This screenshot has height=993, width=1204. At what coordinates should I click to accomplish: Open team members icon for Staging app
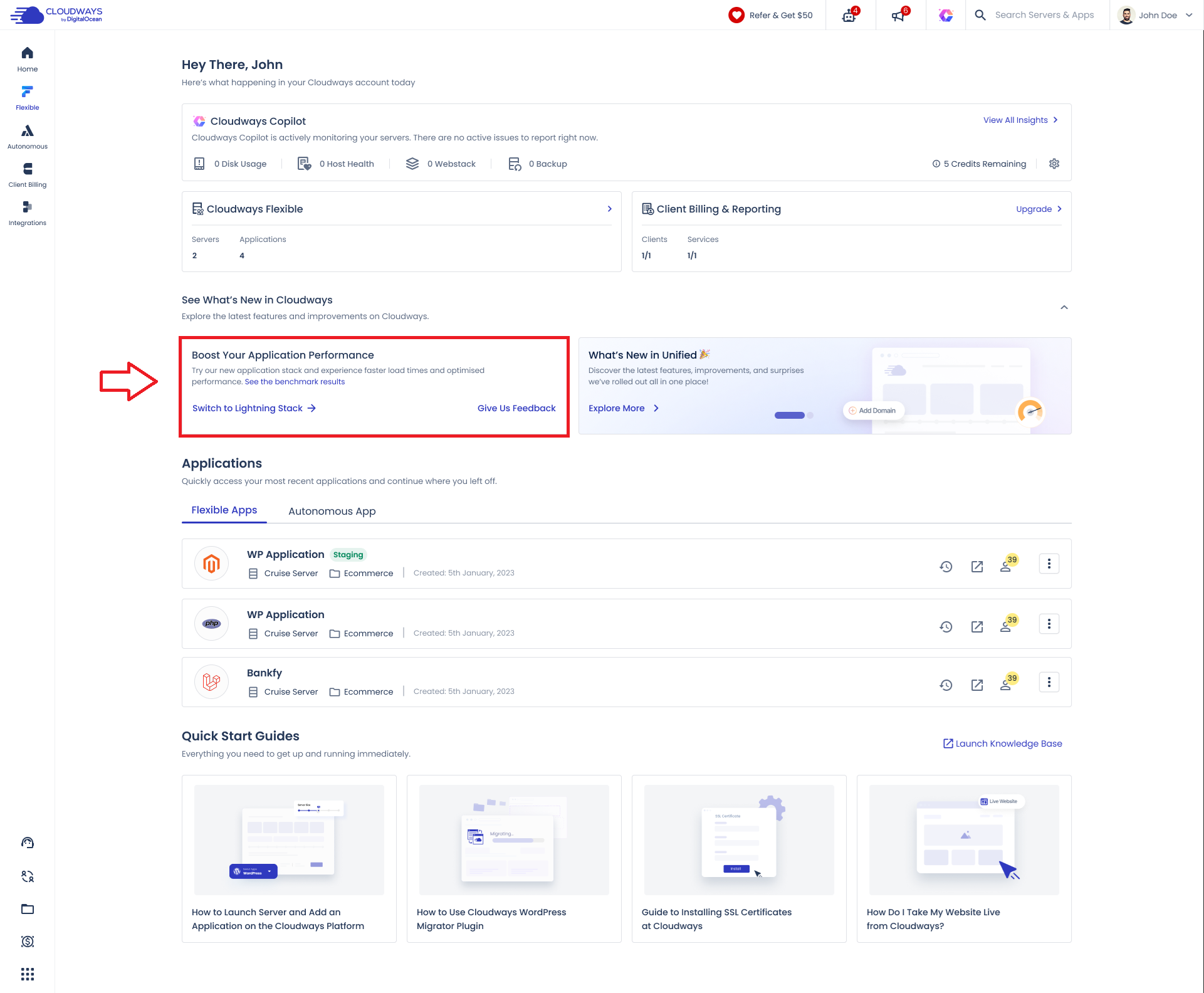1008,564
